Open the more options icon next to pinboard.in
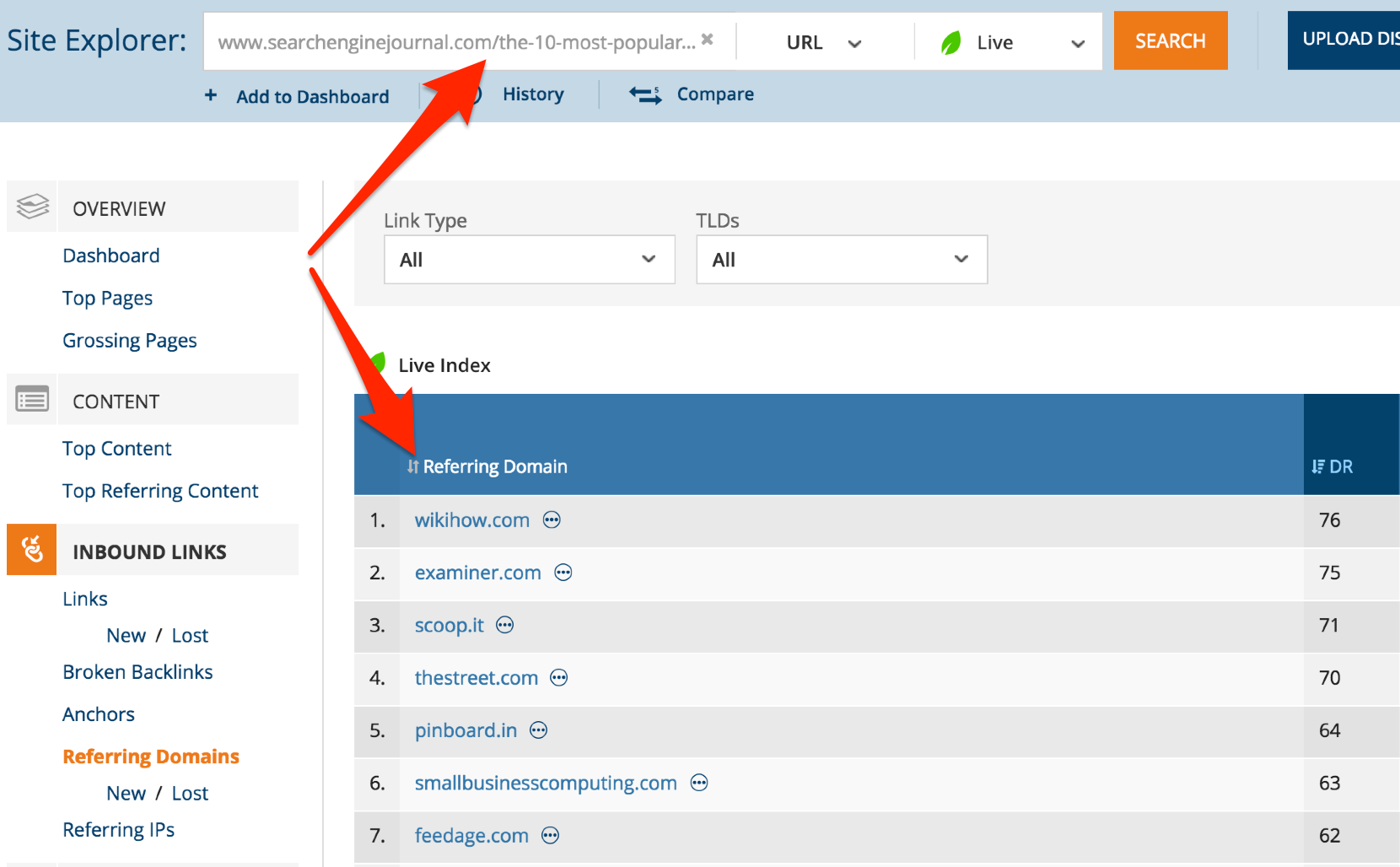 (539, 730)
